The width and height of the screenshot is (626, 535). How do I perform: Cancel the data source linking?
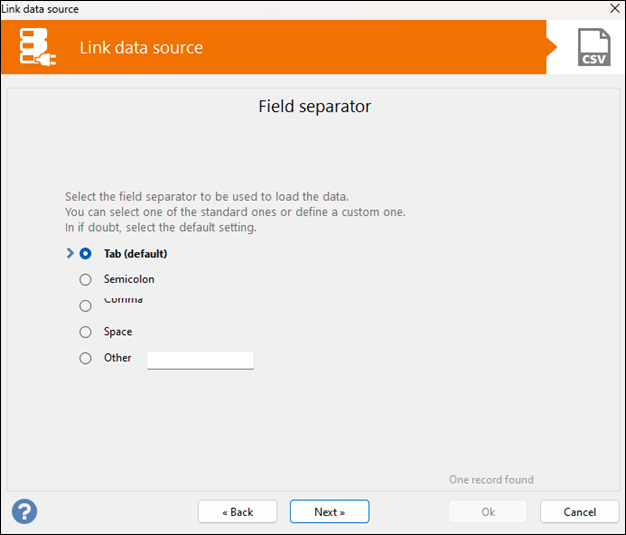pos(579,512)
